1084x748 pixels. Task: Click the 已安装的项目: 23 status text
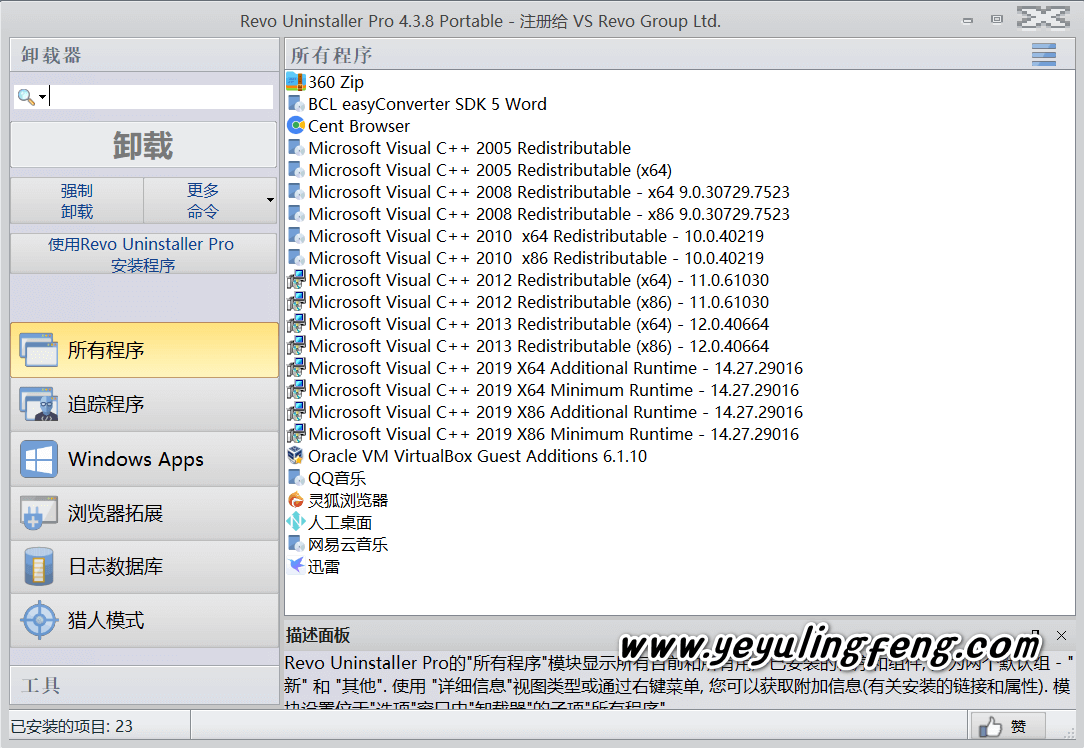[72, 727]
